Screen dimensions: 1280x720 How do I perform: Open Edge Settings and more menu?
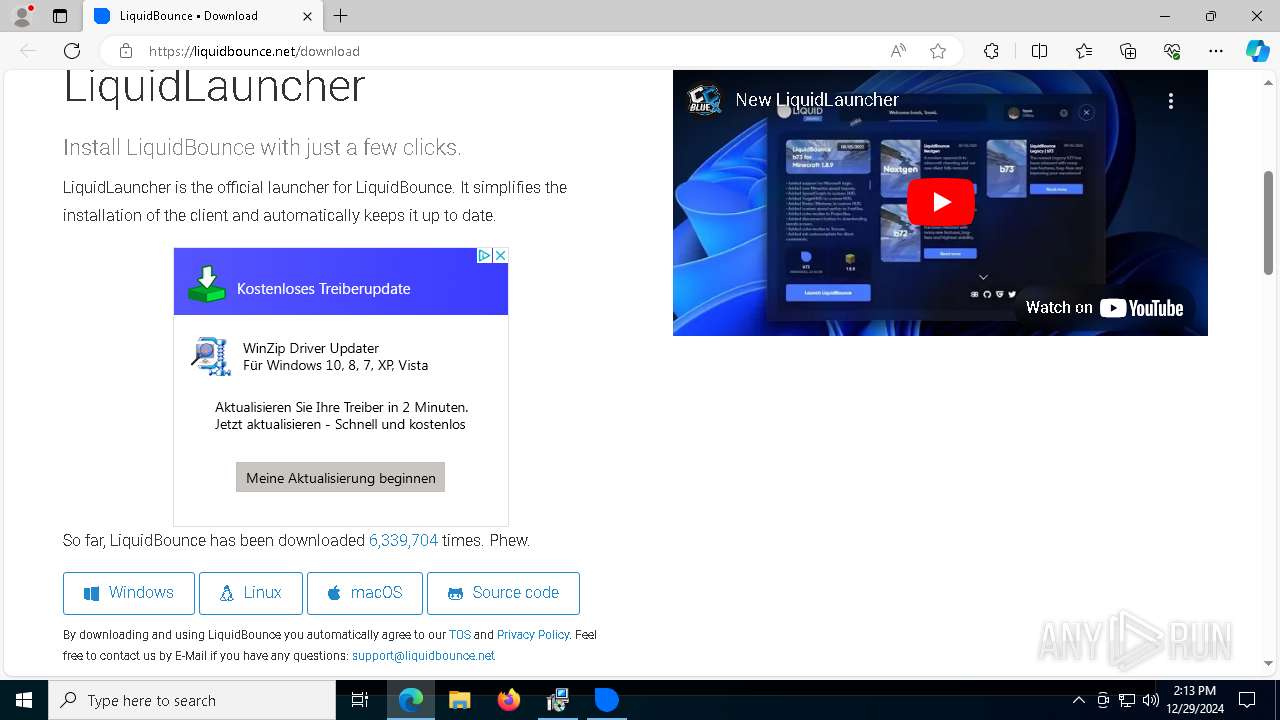pyautogui.click(x=1216, y=51)
